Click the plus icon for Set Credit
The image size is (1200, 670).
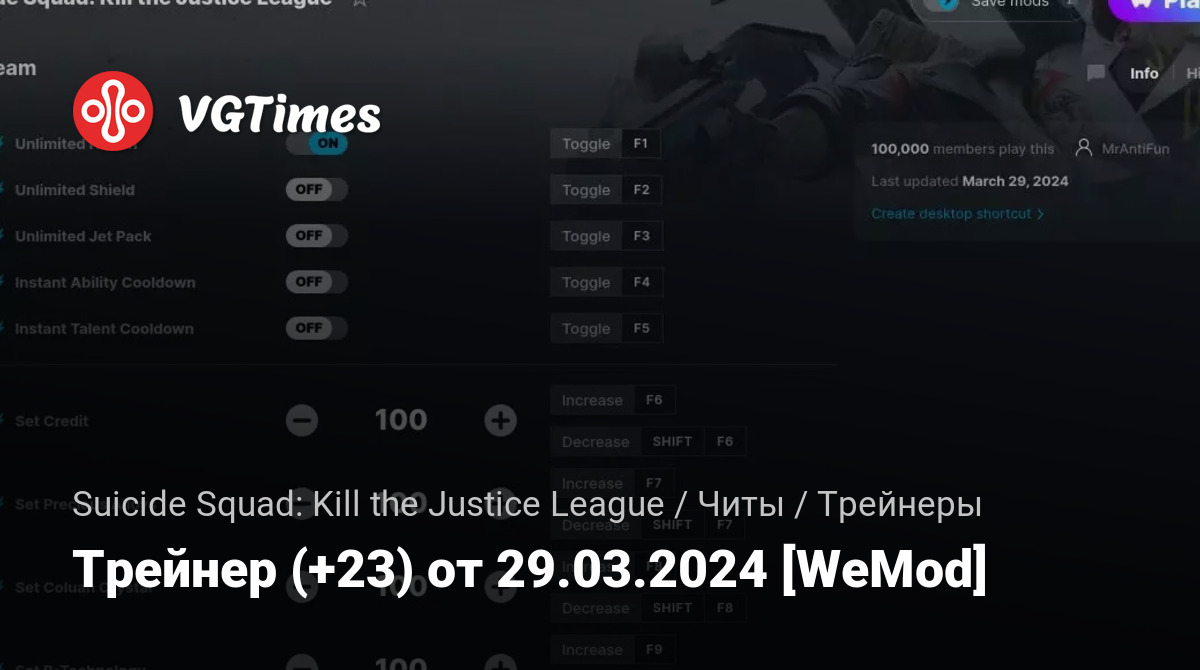(x=500, y=421)
